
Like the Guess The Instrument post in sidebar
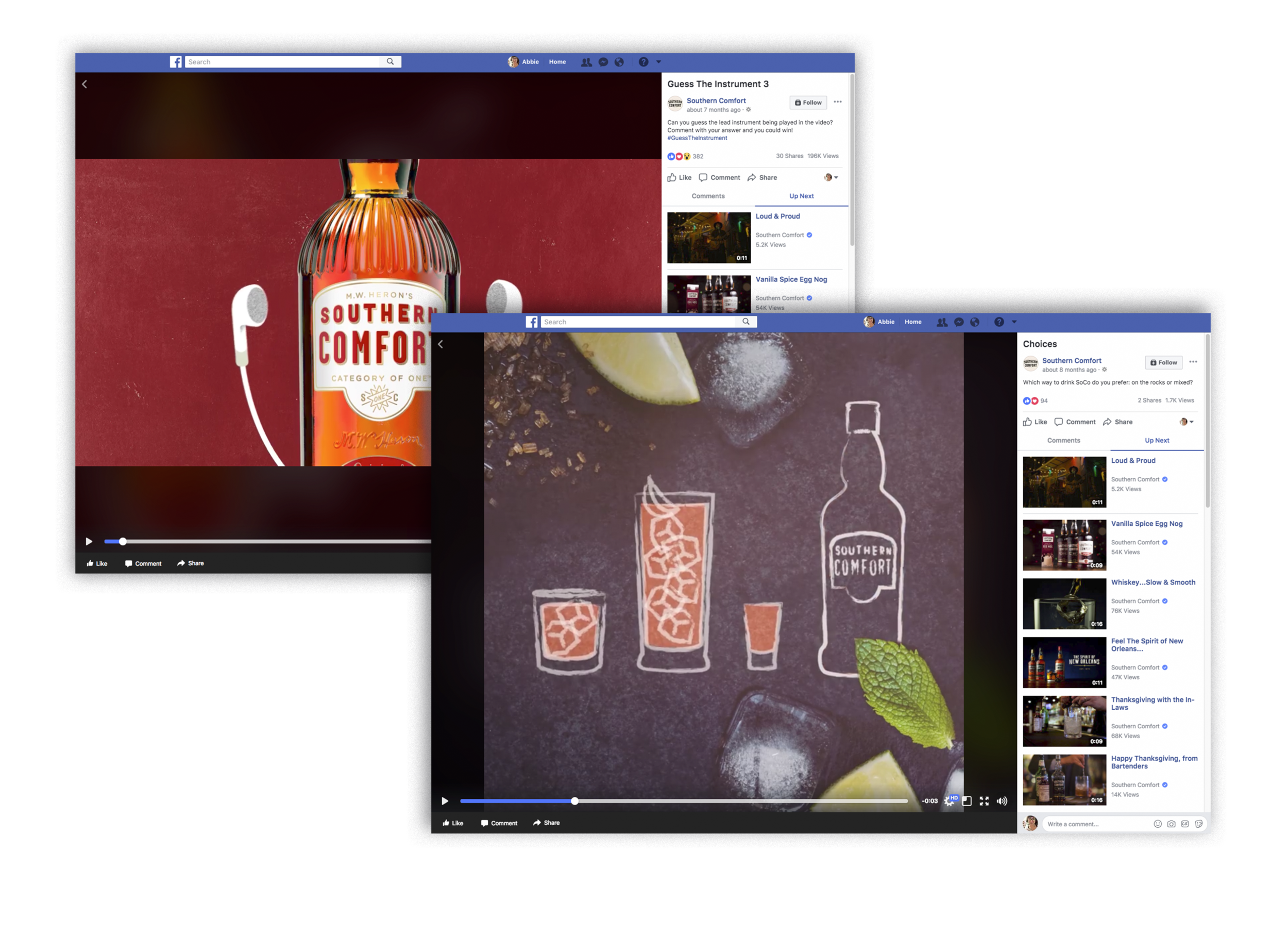pos(679,177)
